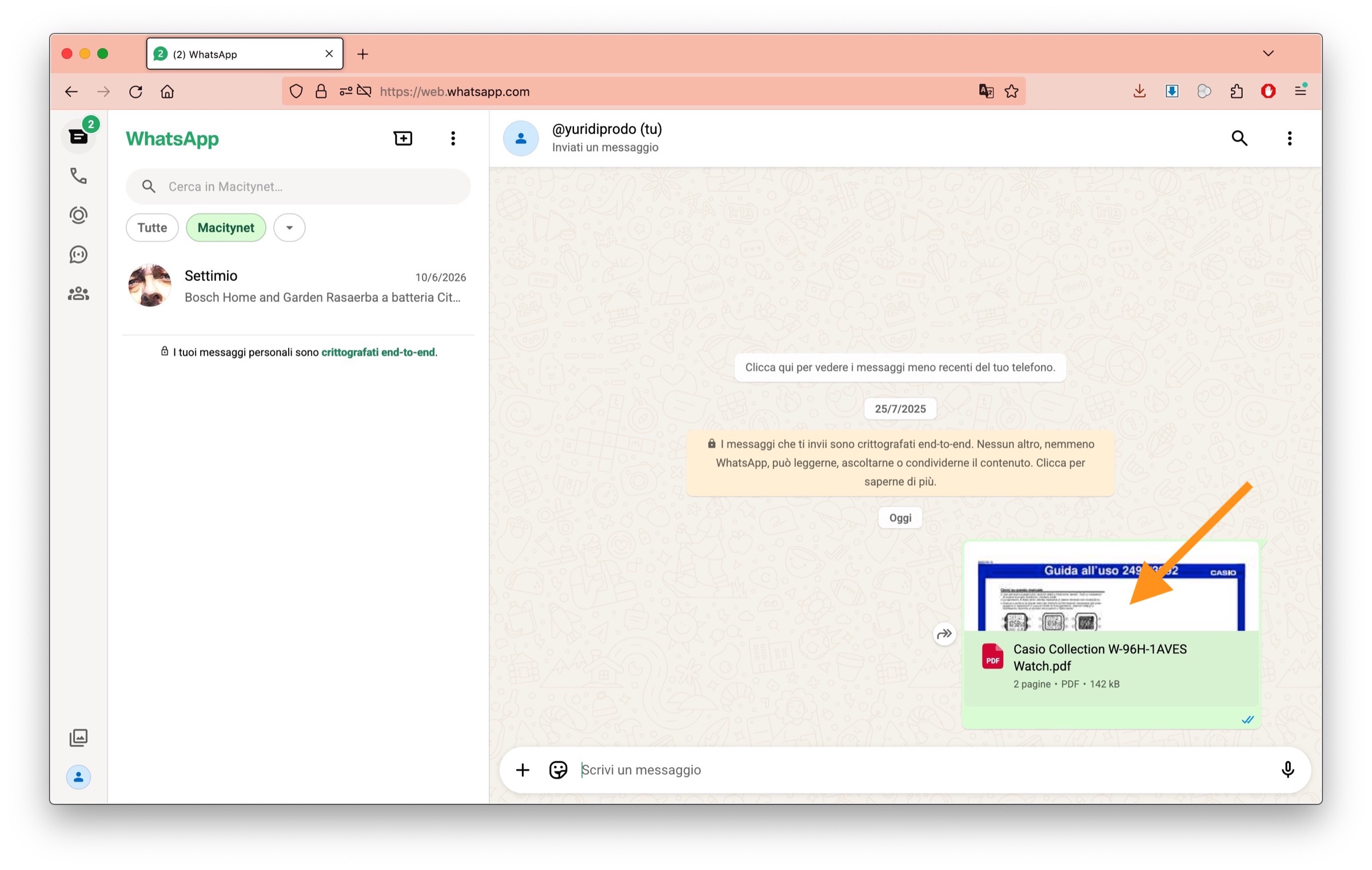Viewport: 1372px width, 870px height.
Task: Open the emoji and sticker picker
Action: coord(559,770)
